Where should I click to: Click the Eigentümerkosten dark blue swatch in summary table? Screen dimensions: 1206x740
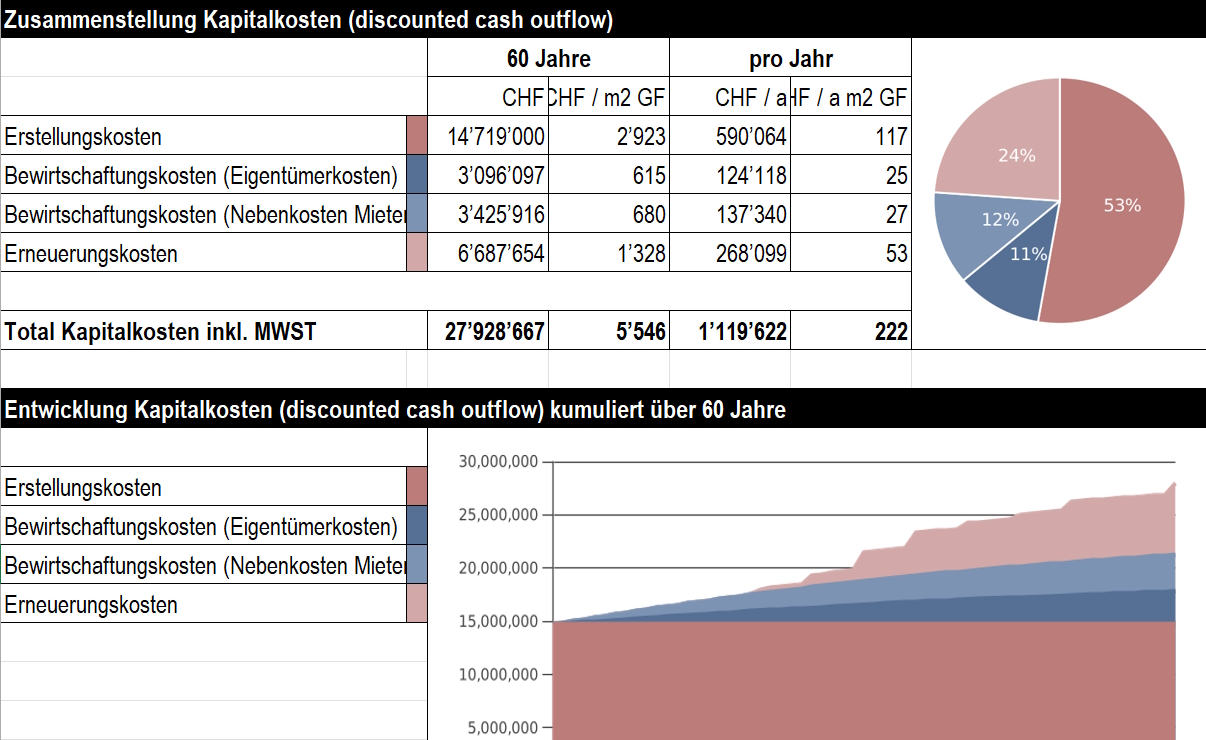click(417, 174)
